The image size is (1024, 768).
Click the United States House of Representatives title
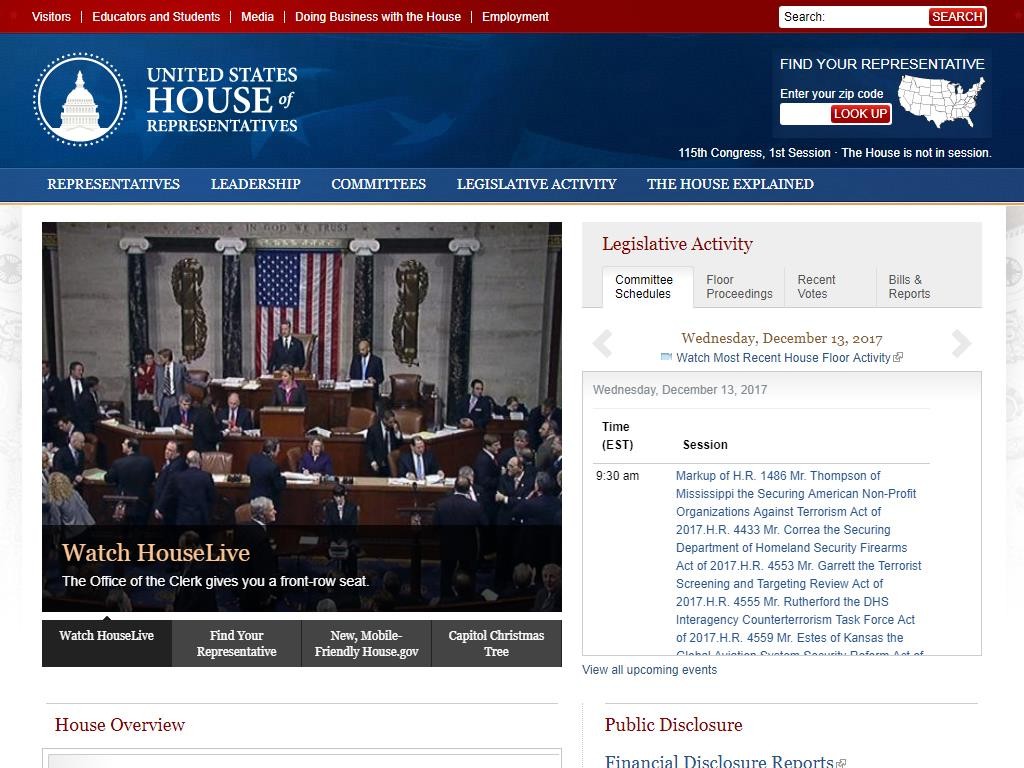tap(222, 99)
